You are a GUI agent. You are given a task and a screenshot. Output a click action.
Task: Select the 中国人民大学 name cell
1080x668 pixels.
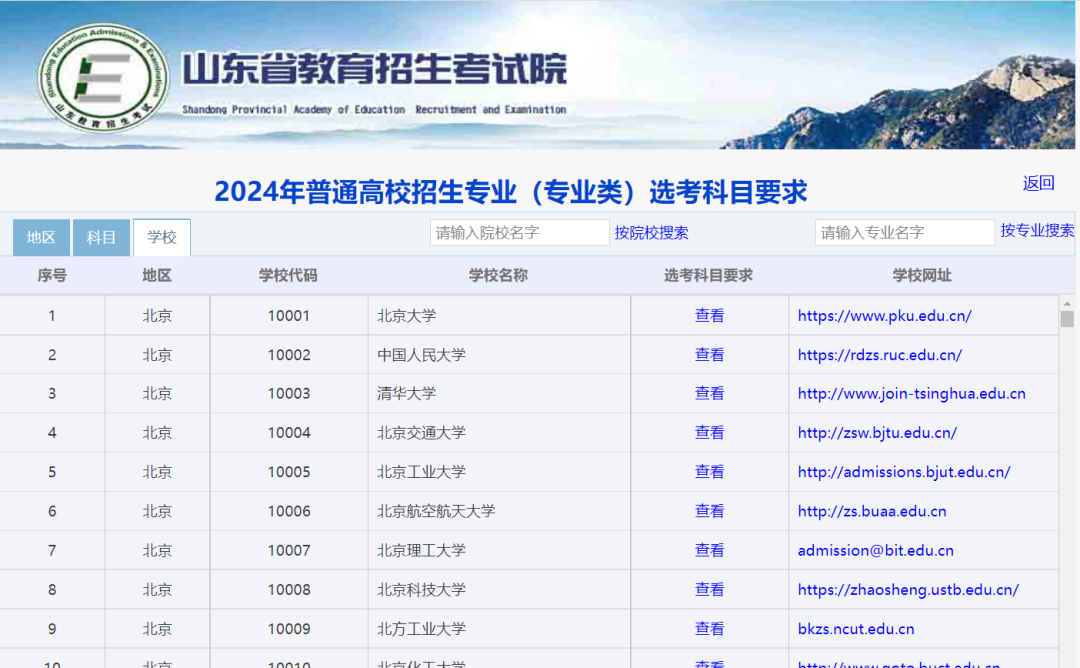click(x=499, y=355)
